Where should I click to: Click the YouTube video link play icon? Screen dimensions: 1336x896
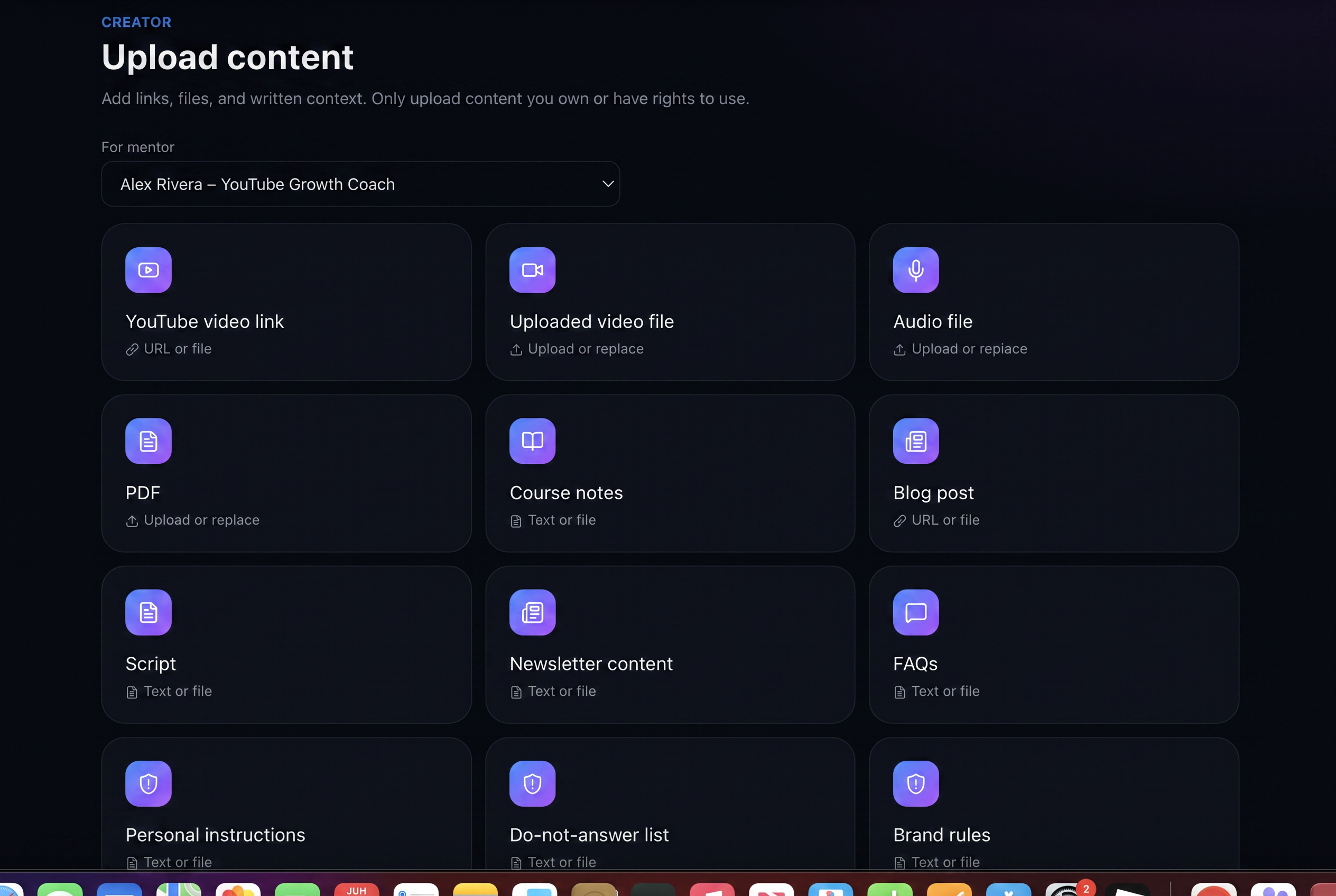pyautogui.click(x=148, y=270)
